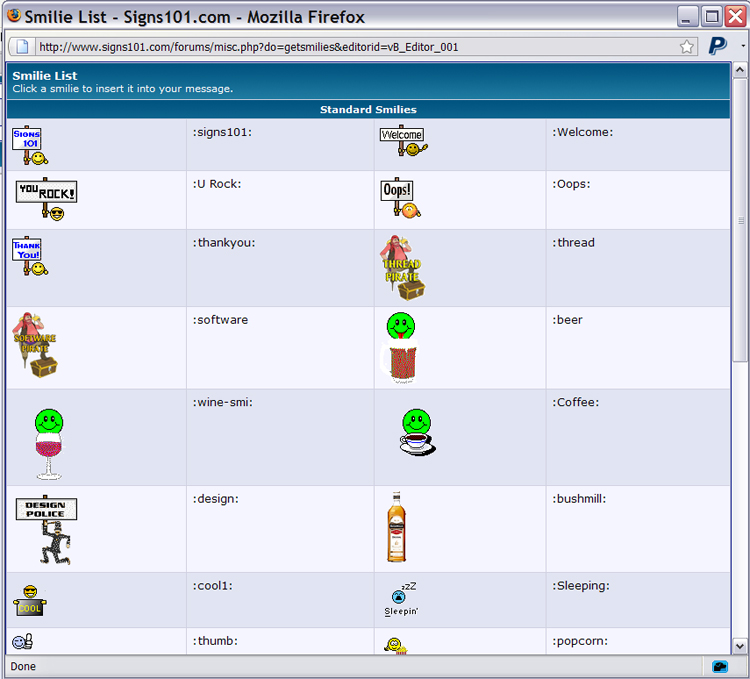Image resolution: width=750 pixels, height=679 pixels.
Task: Insert the Welcome sign smilie
Action: (x=404, y=141)
